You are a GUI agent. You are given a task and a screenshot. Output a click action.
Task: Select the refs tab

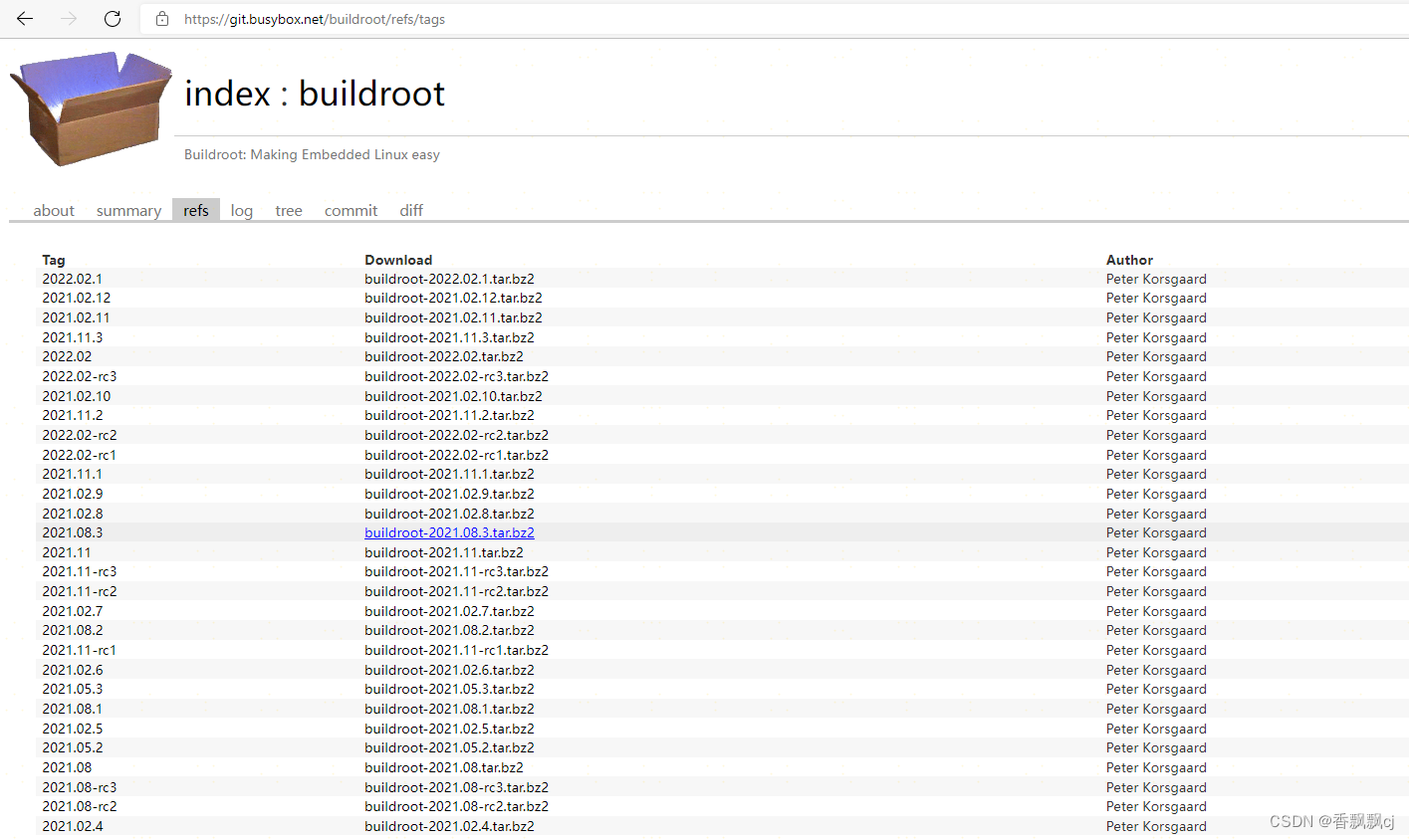(195, 210)
